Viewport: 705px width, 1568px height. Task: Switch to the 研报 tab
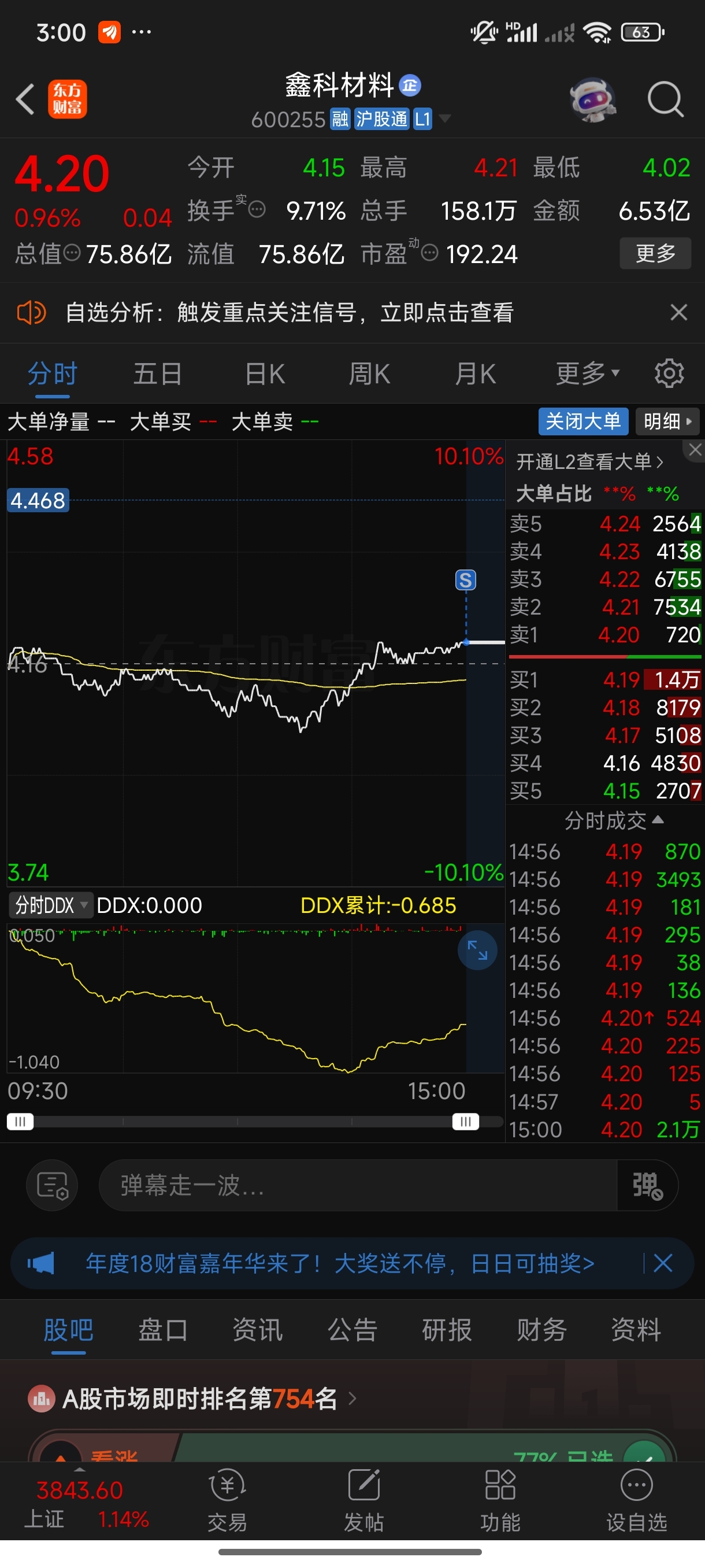447,1330
